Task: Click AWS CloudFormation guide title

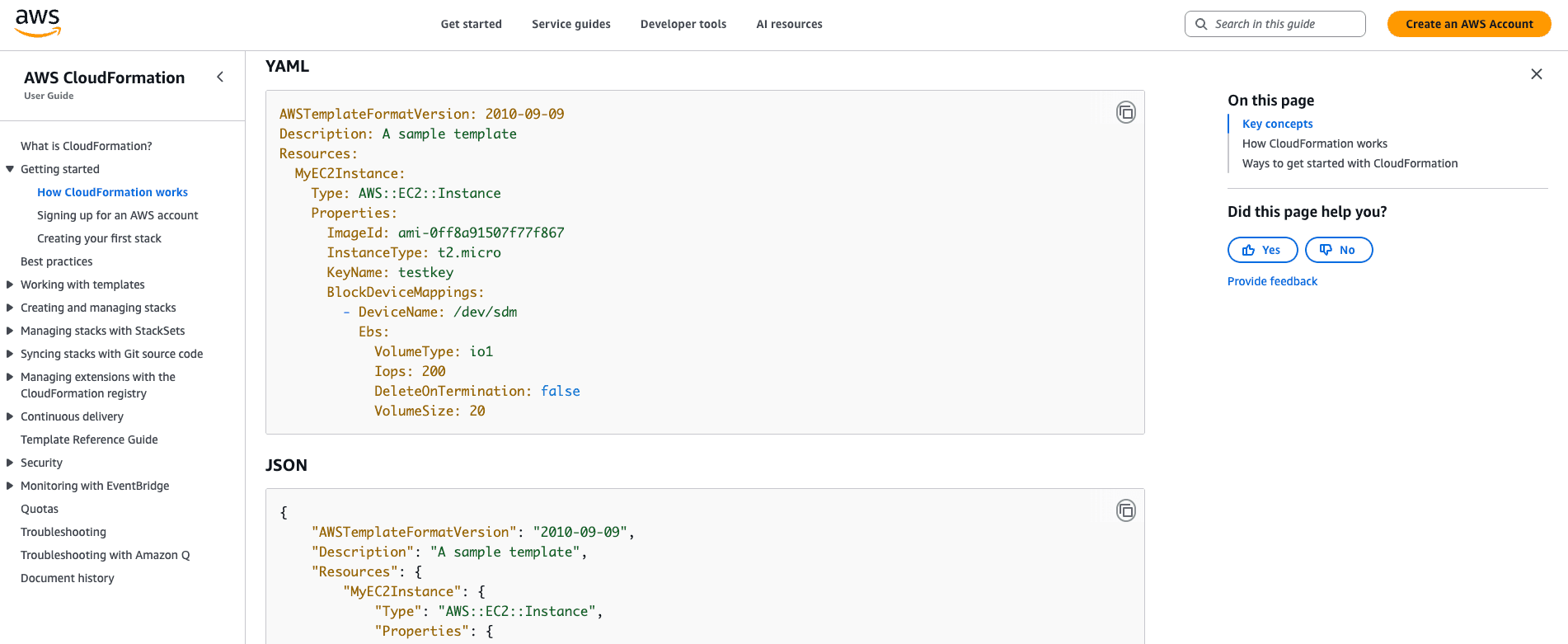Action: 105,78
